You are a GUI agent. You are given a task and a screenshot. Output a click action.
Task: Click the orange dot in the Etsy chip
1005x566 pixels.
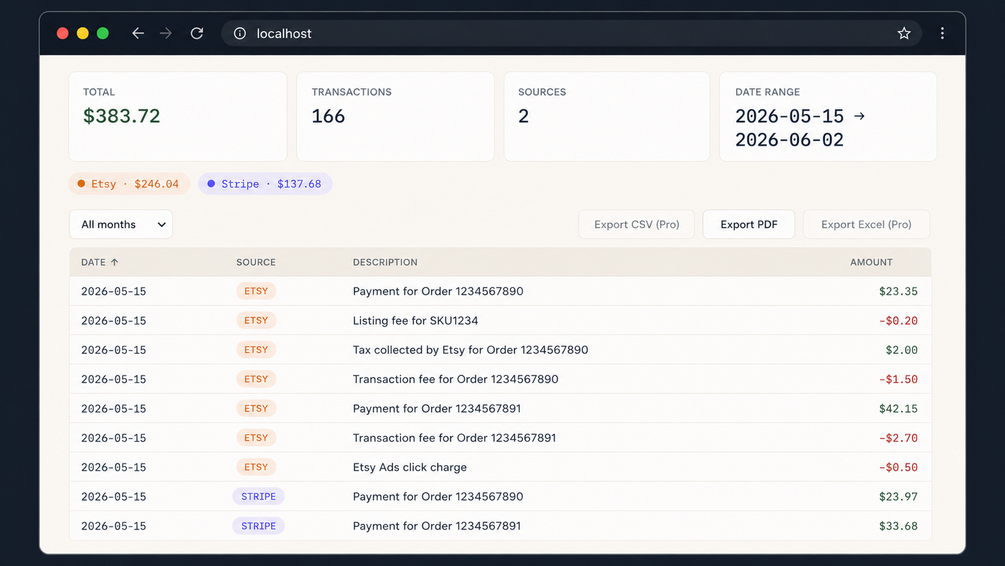(x=81, y=184)
